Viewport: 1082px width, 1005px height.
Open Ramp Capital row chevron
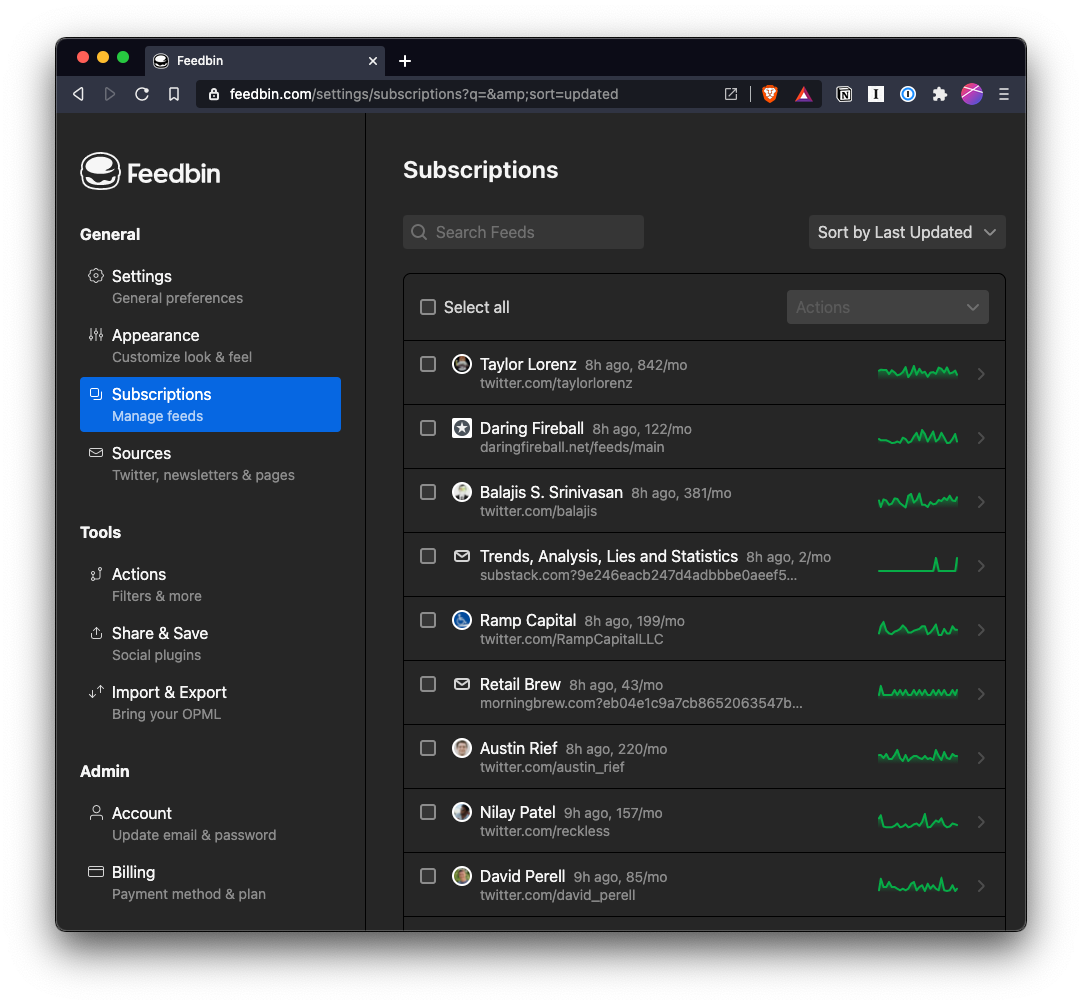coord(981,630)
